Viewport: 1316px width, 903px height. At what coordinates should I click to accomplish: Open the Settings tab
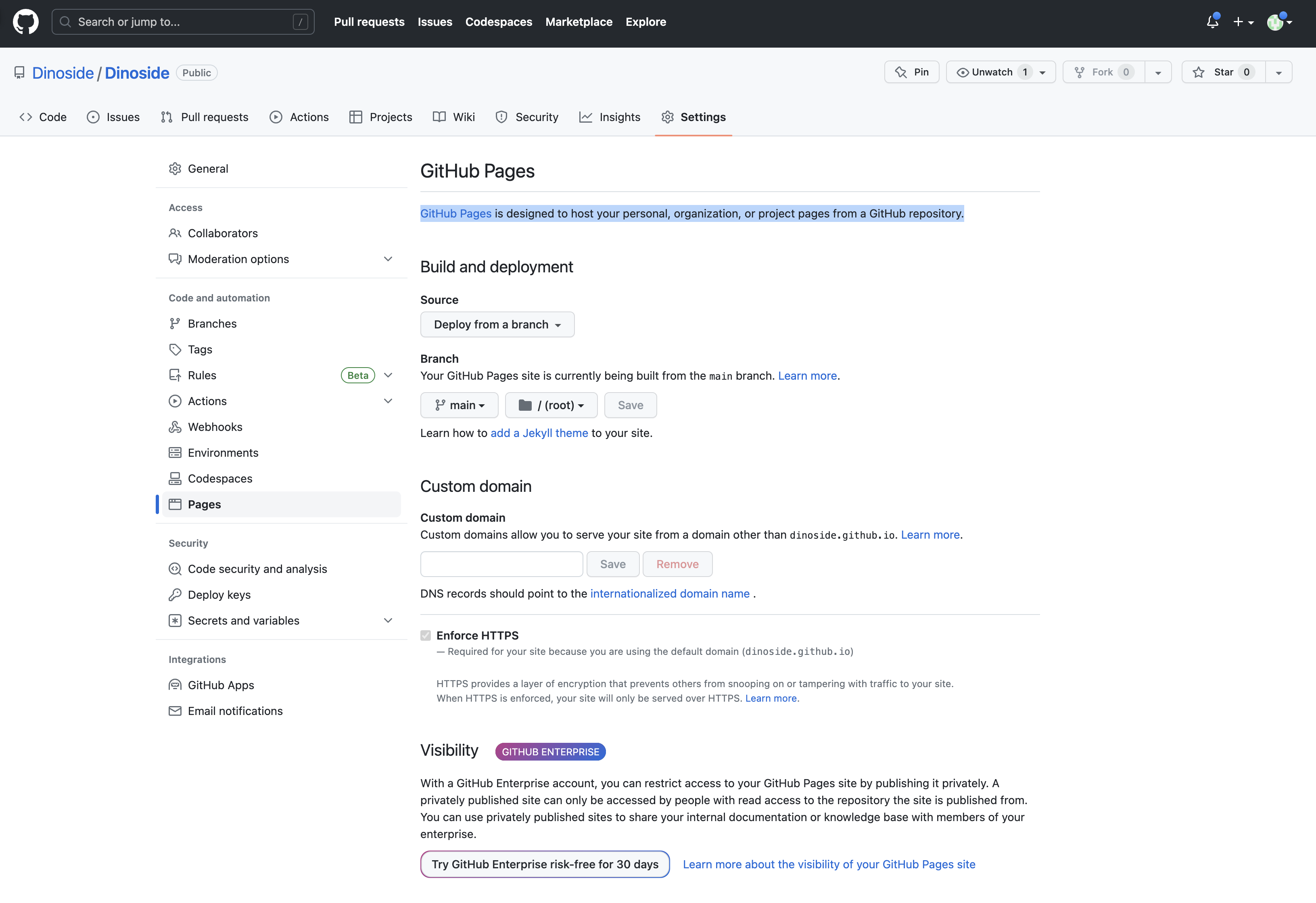point(693,117)
